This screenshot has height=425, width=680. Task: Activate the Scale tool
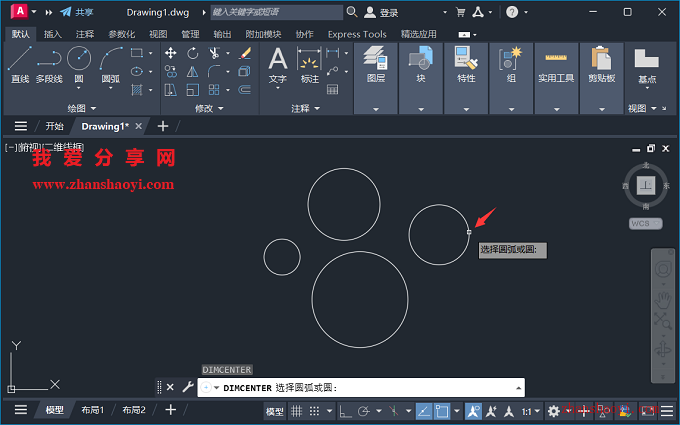click(x=193, y=90)
